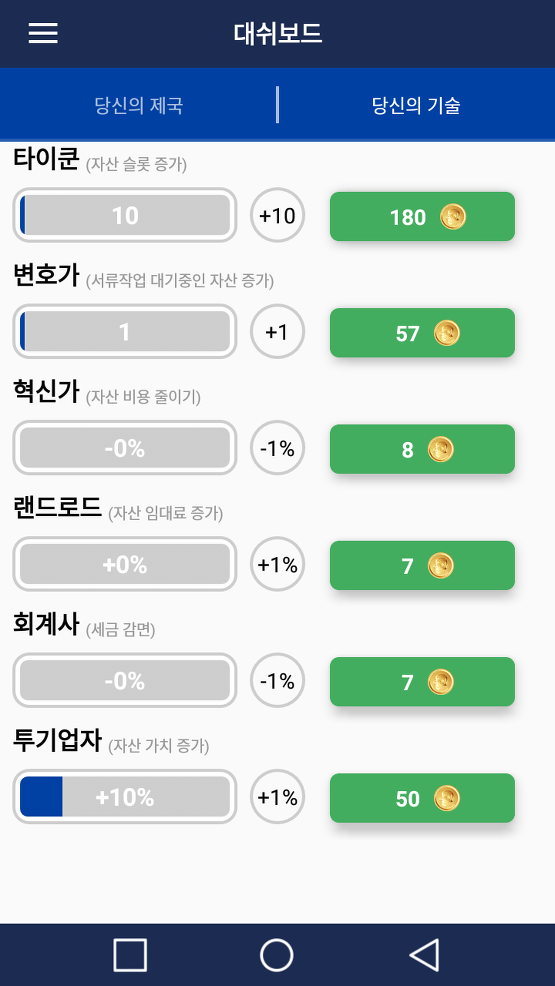This screenshot has width=555, height=986.
Task: Tap the +10 circle for 타이쿤
Action: (x=277, y=216)
